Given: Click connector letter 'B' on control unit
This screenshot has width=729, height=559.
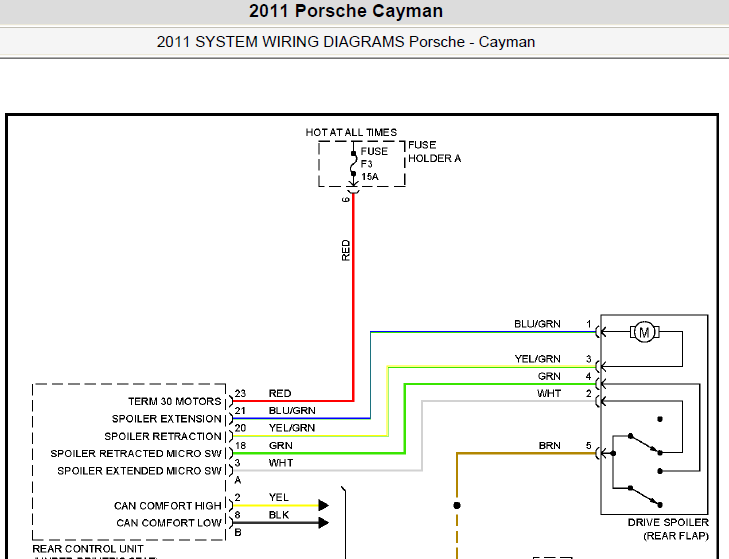Looking at the screenshot, I should (x=238, y=532).
